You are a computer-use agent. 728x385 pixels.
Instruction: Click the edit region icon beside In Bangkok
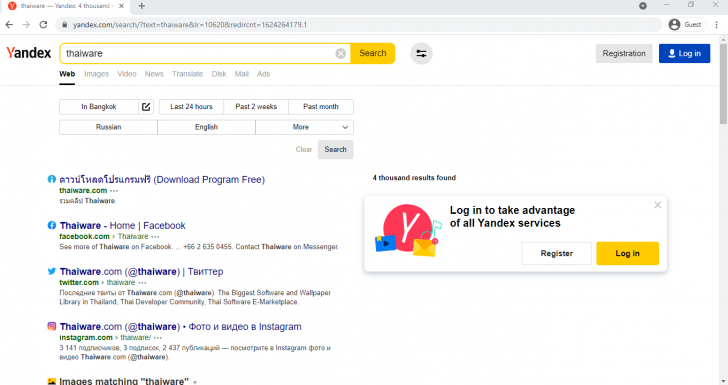tap(146, 107)
